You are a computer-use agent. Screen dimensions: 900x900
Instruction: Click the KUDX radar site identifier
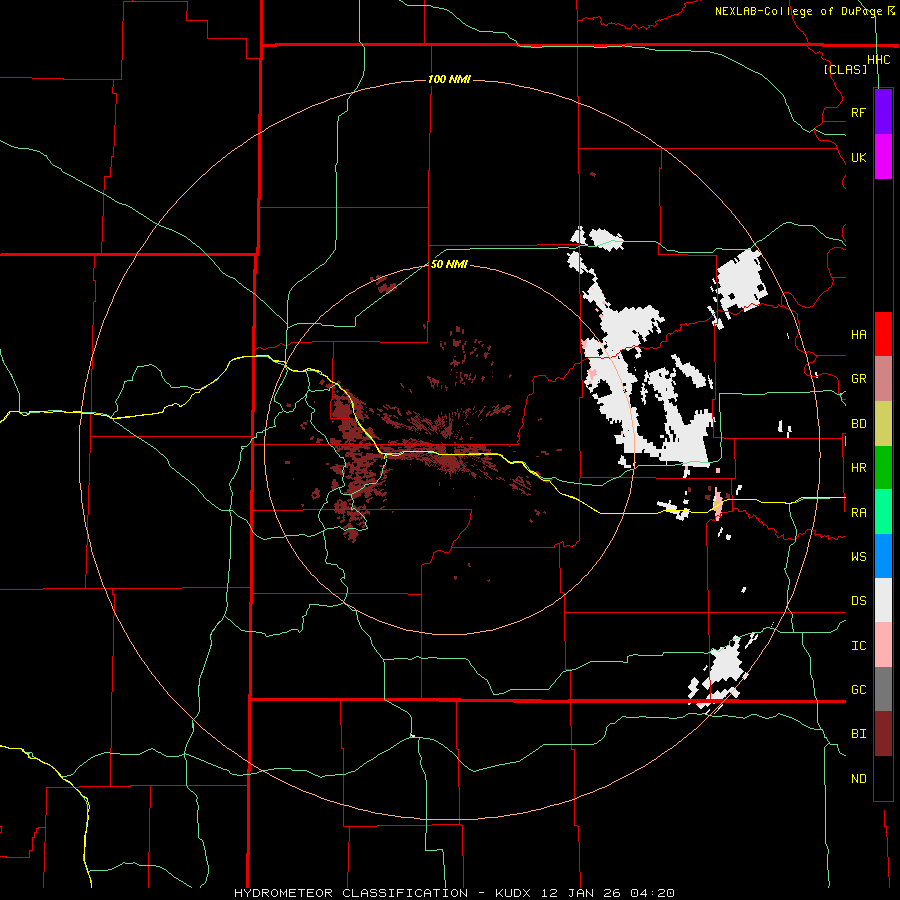point(513,893)
